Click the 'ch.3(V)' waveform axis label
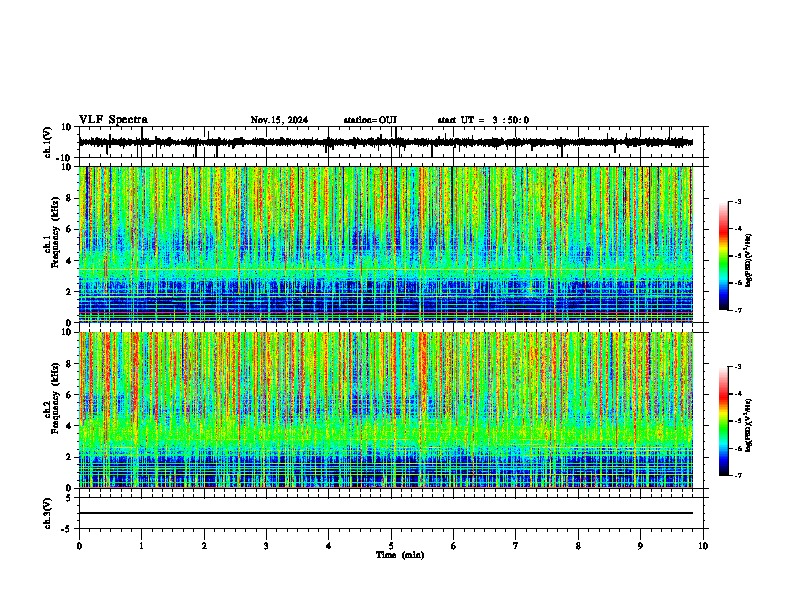This screenshot has width=792, height=612. tap(47, 513)
